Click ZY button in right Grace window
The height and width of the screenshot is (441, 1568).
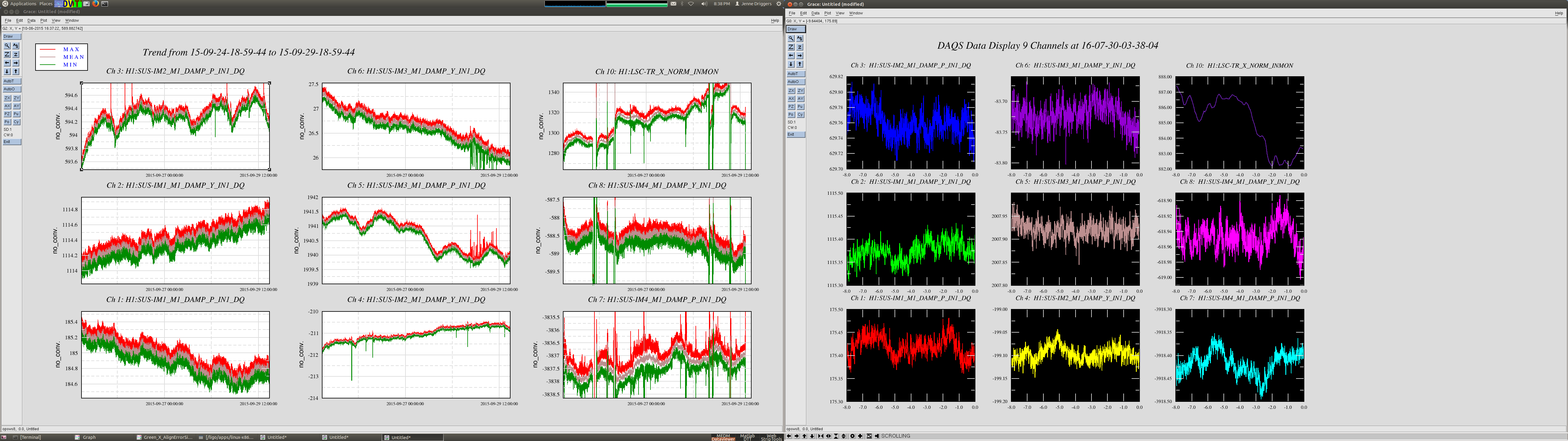[801, 91]
